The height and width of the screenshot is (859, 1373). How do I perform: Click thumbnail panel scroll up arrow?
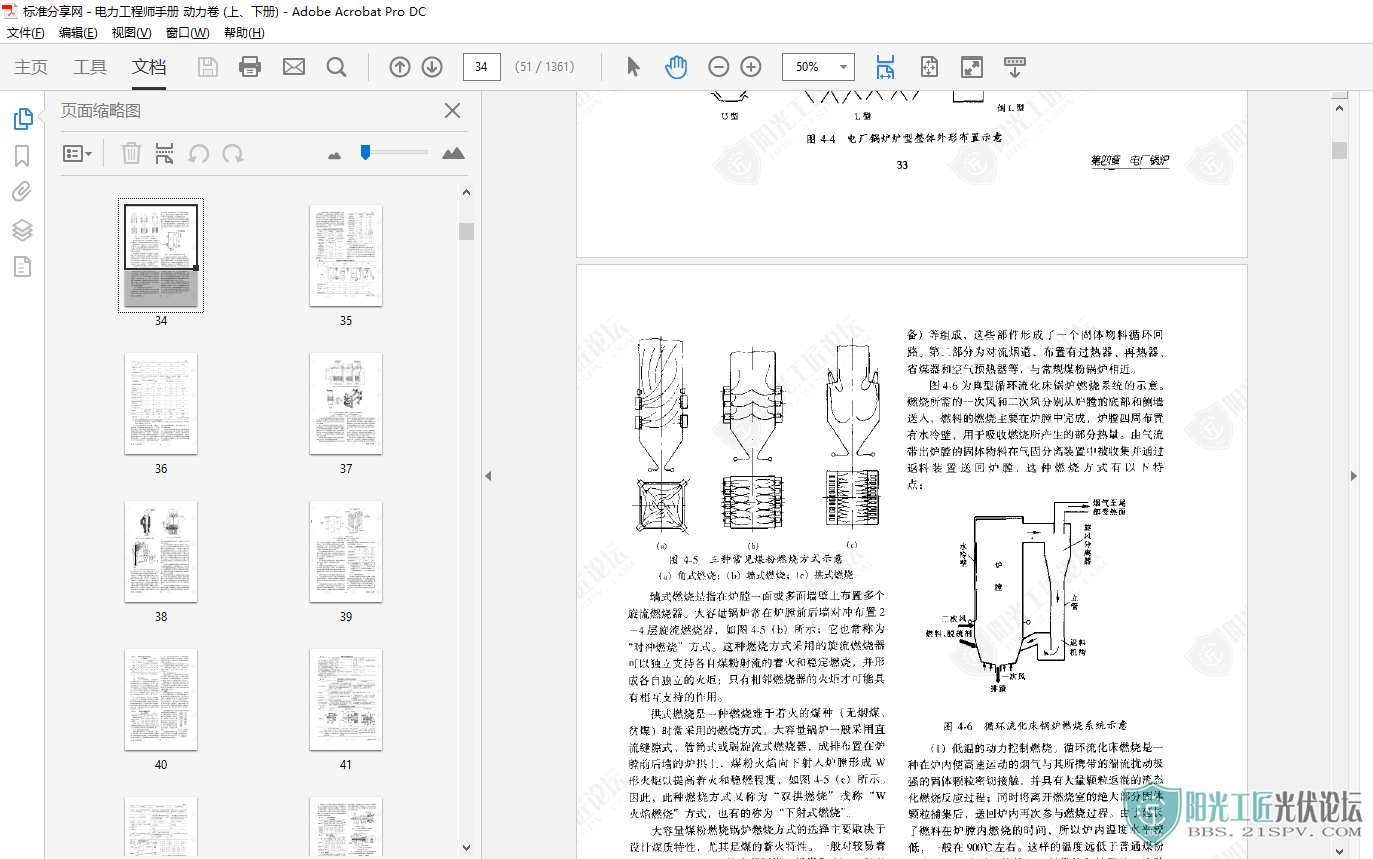point(466,192)
